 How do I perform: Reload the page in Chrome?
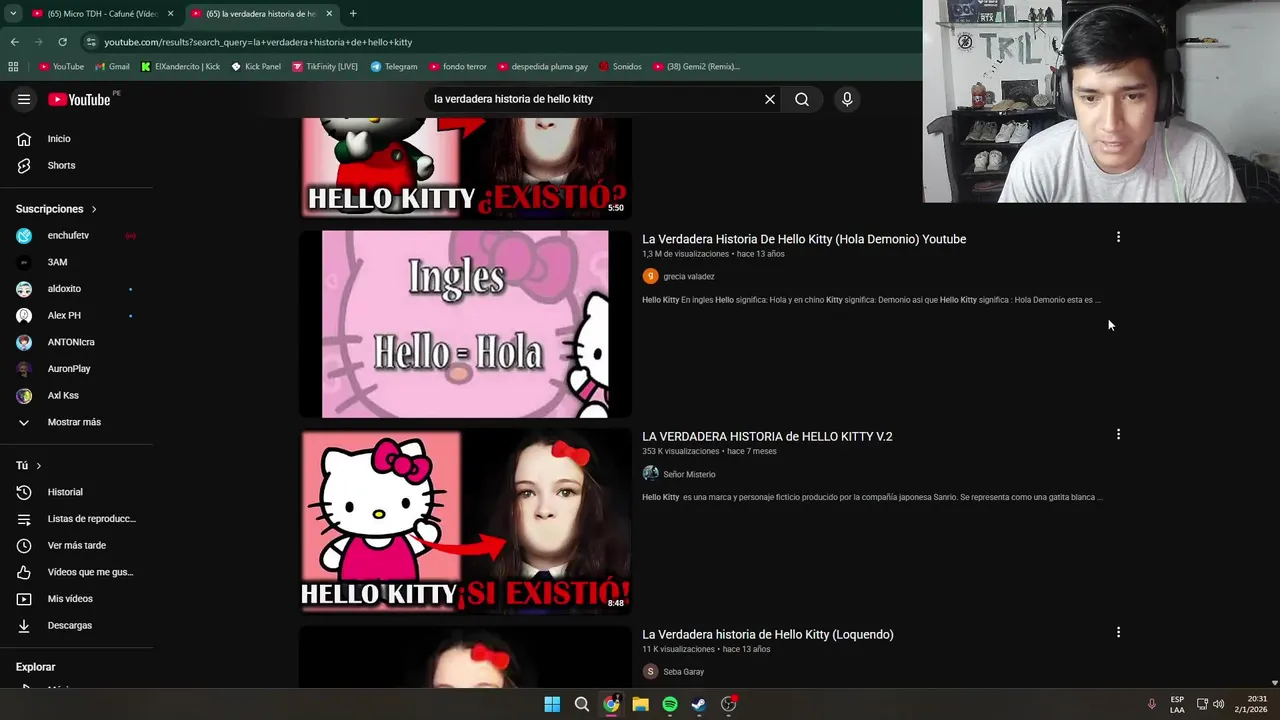click(62, 42)
